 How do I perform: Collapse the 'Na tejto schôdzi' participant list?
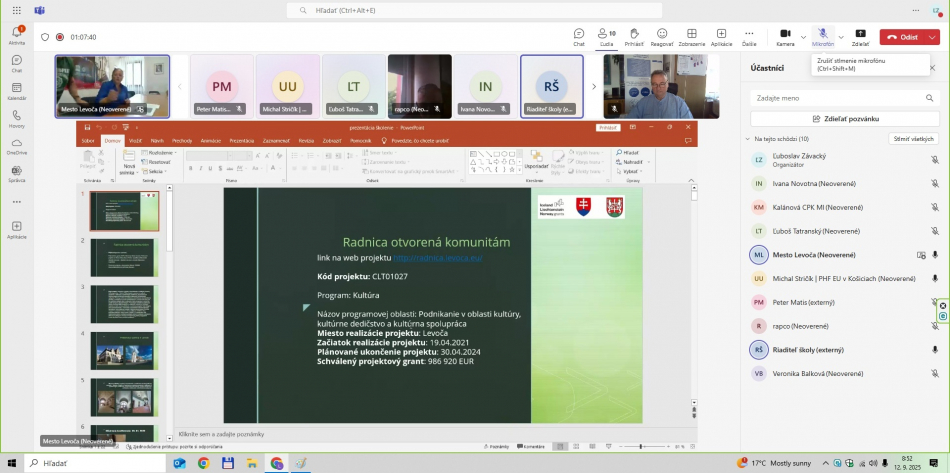(x=747, y=139)
